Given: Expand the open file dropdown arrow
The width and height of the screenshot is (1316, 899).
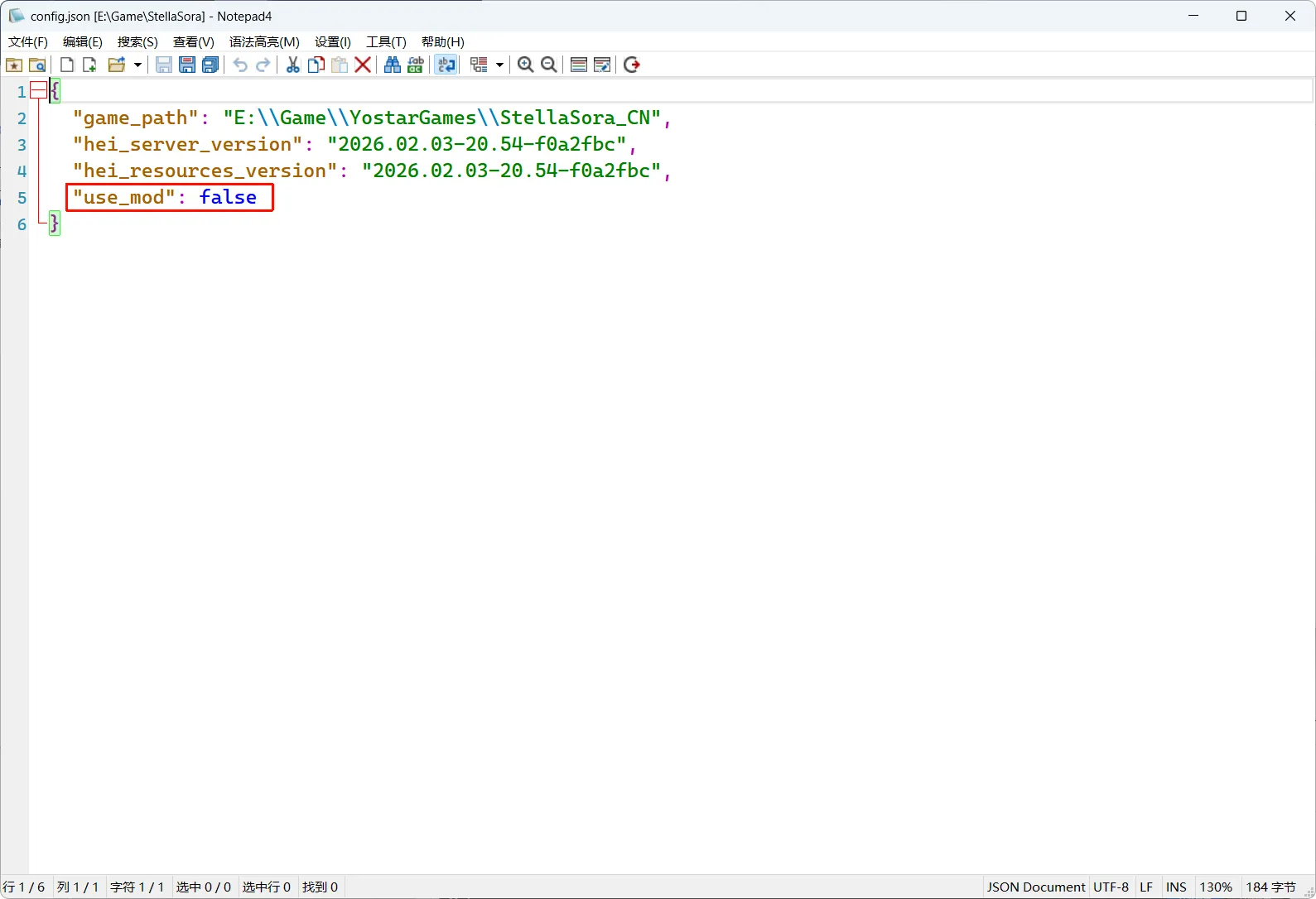Looking at the screenshot, I should pos(137,65).
